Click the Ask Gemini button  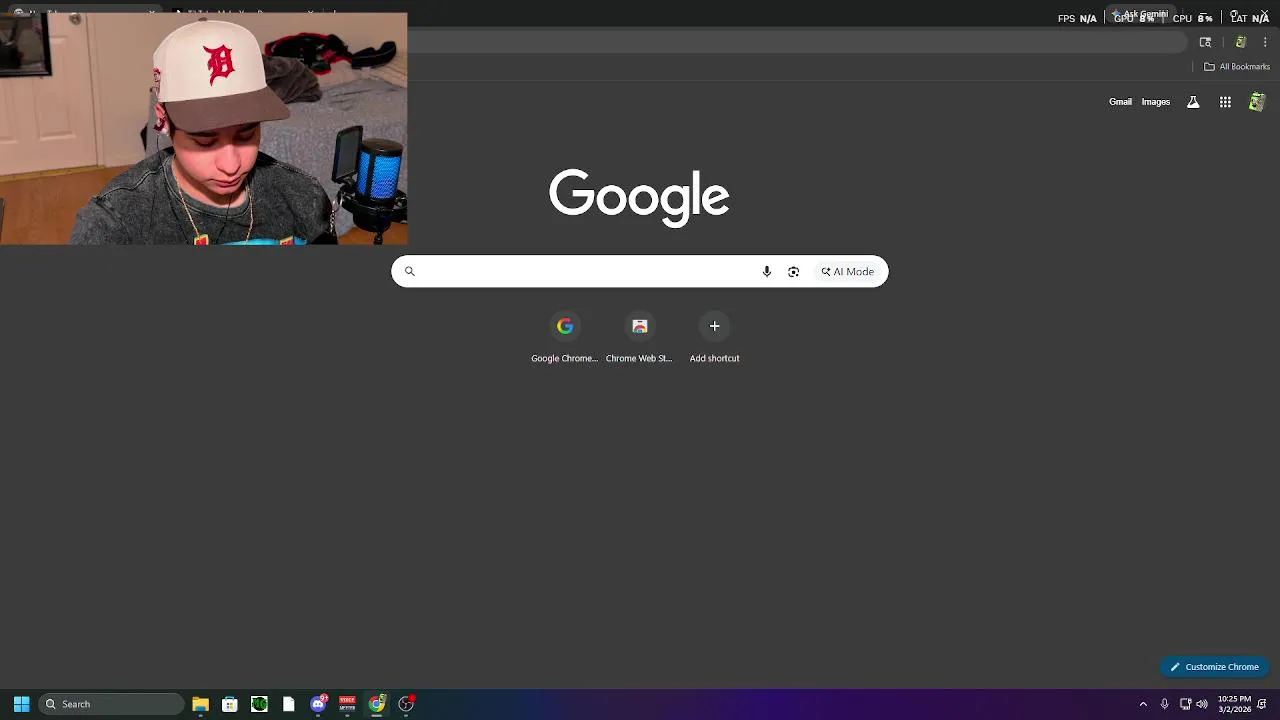pos(1140,15)
